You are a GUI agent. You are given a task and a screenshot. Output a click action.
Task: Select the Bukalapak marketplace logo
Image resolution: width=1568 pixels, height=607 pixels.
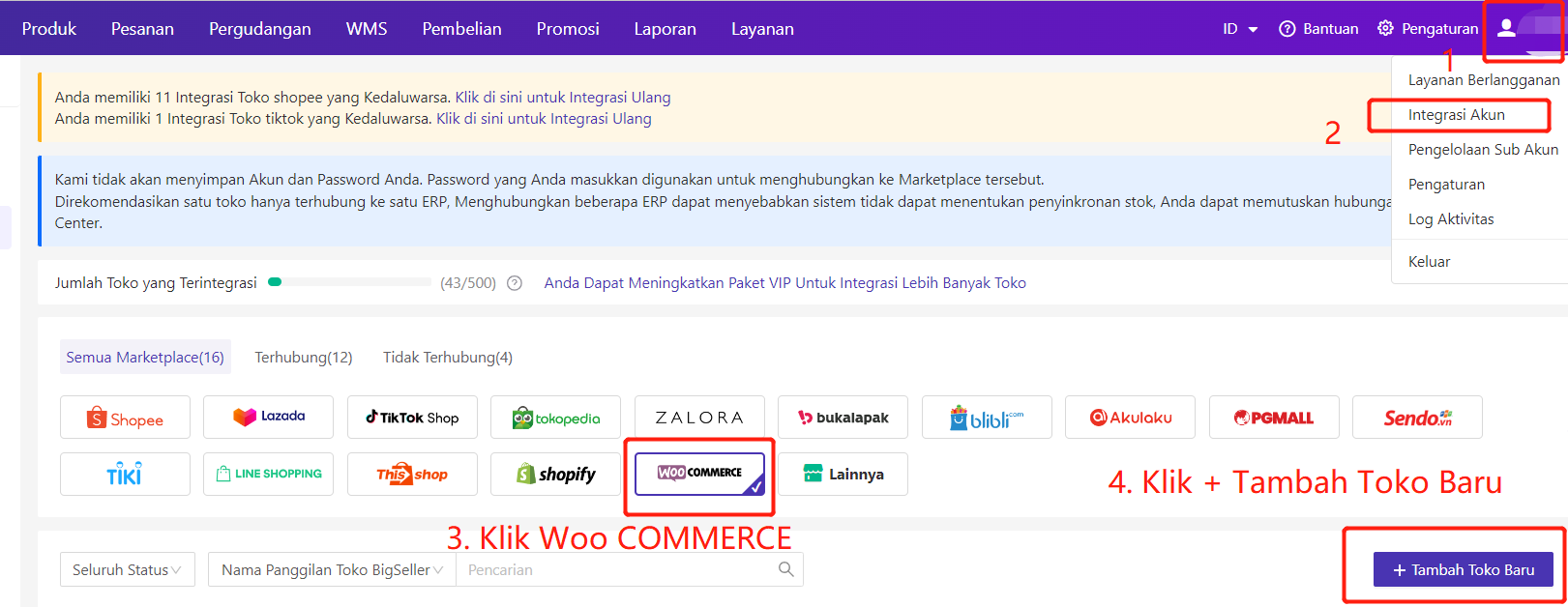(x=843, y=418)
